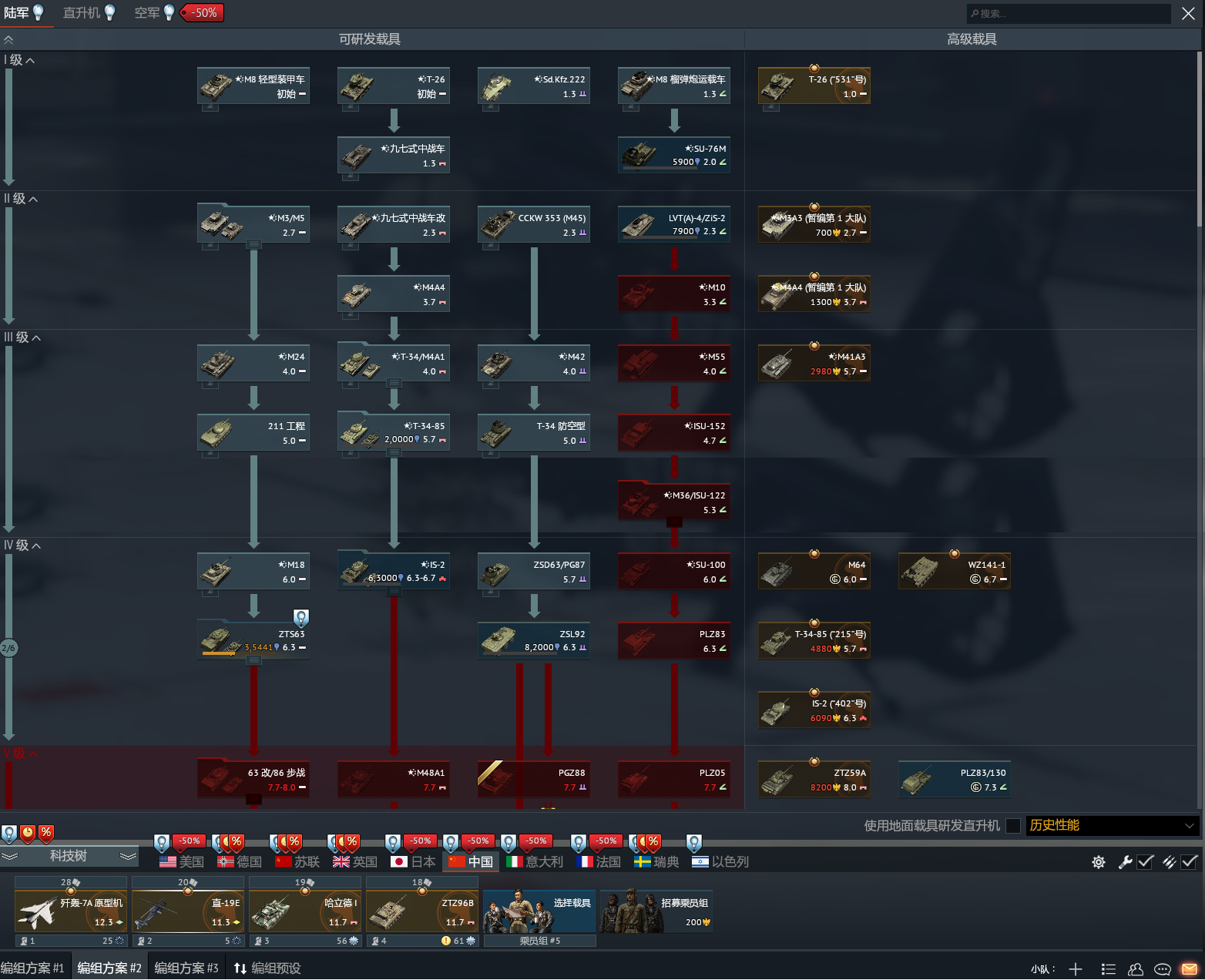
Task: Click the -50% discount badge beside 空军
Action: (x=202, y=13)
